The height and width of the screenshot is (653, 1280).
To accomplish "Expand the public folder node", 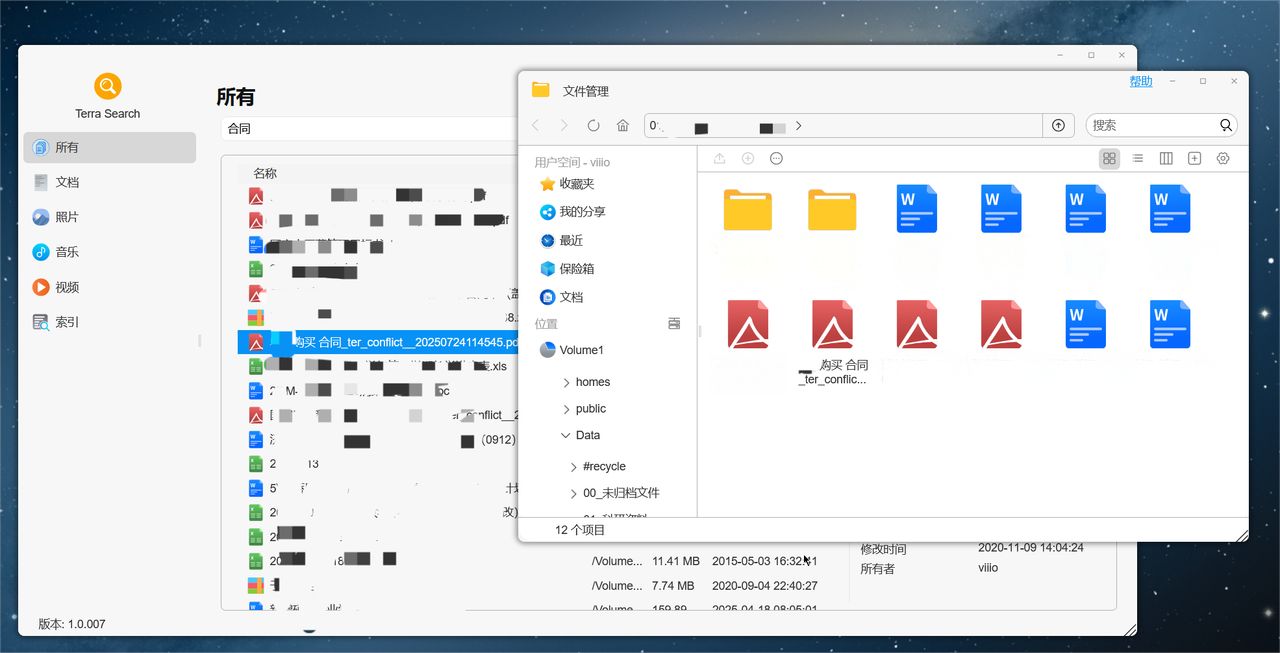I will point(566,409).
